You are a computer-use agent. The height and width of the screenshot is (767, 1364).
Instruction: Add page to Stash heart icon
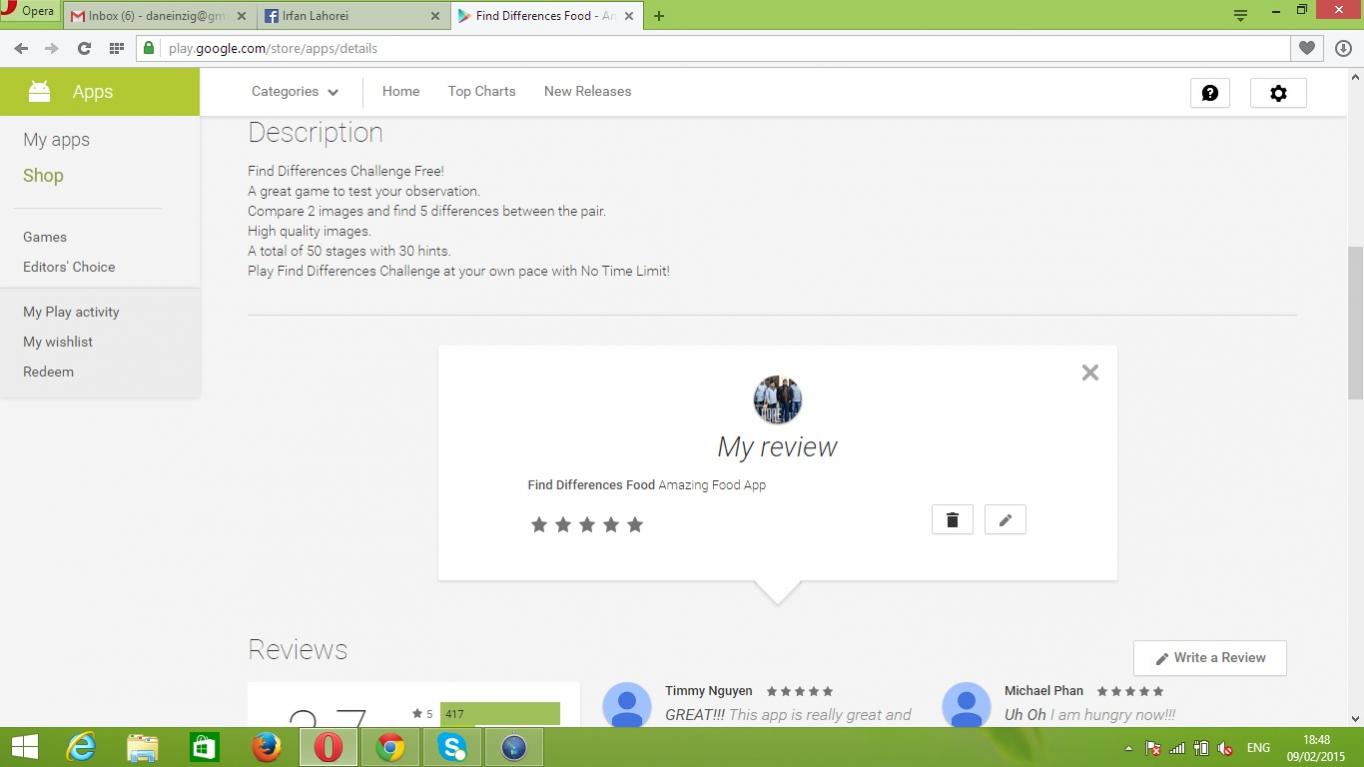[1307, 48]
